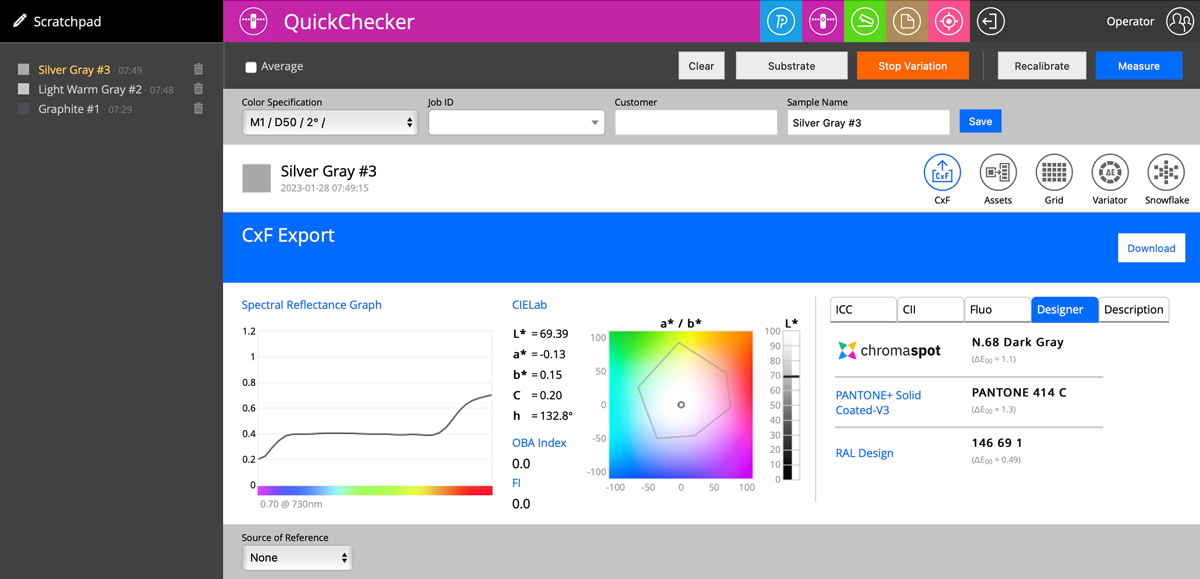This screenshot has height=579, width=1200.
Task: Select Graphite #1 in Scratchpad list
Action: click(x=69, y=109)
